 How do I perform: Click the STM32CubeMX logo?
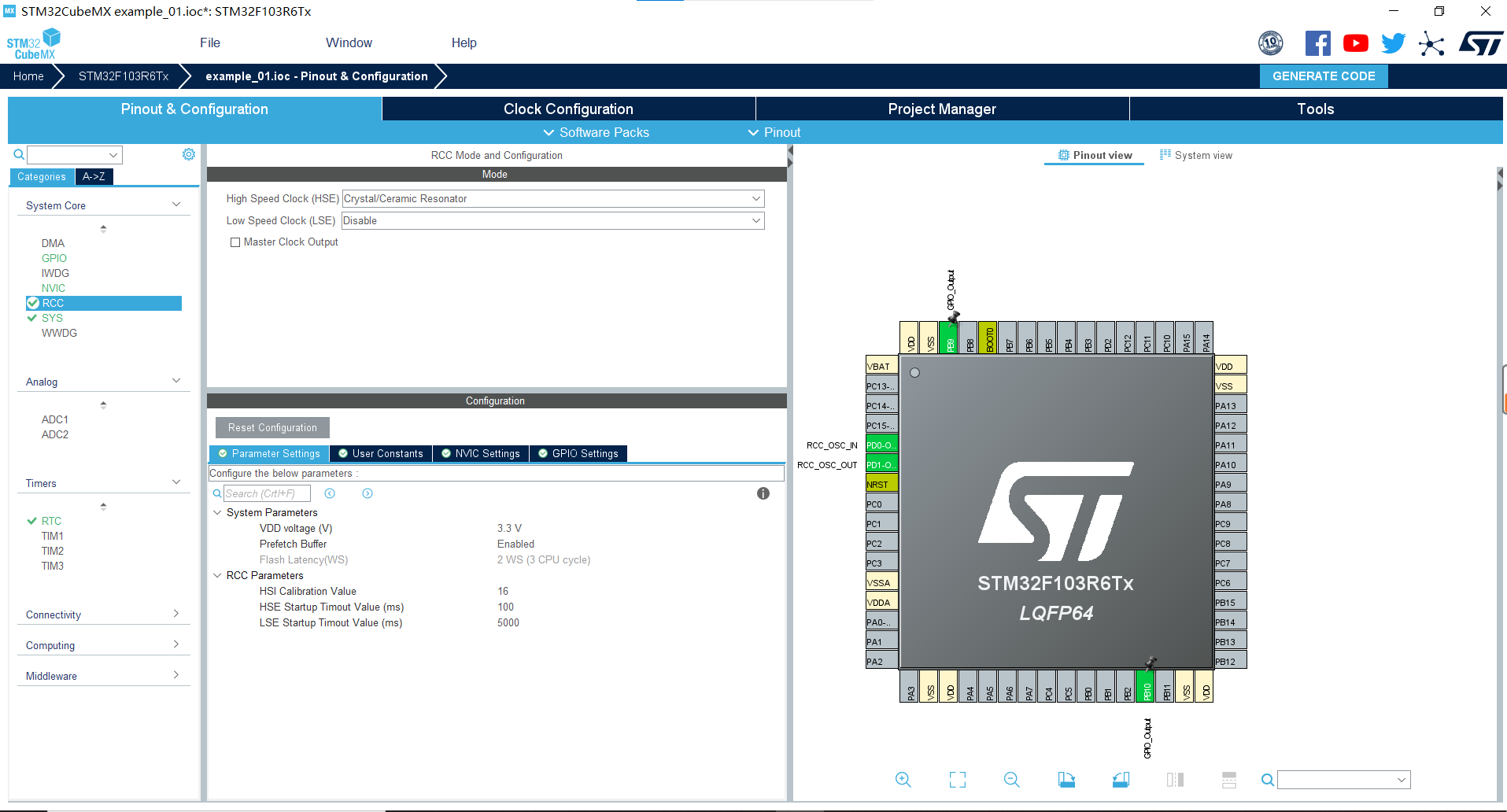[x=33, y=44]
